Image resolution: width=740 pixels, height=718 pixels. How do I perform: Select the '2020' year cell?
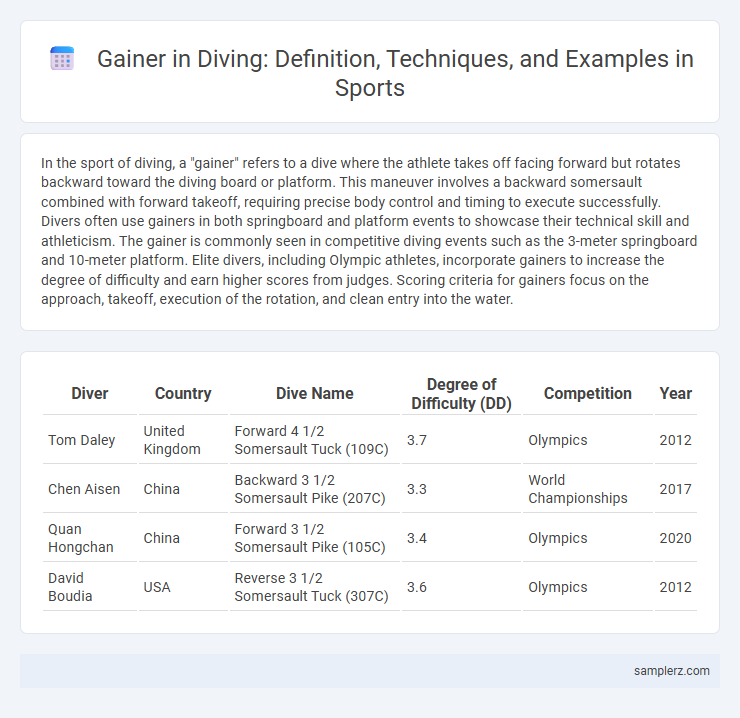tap(676, 538)
